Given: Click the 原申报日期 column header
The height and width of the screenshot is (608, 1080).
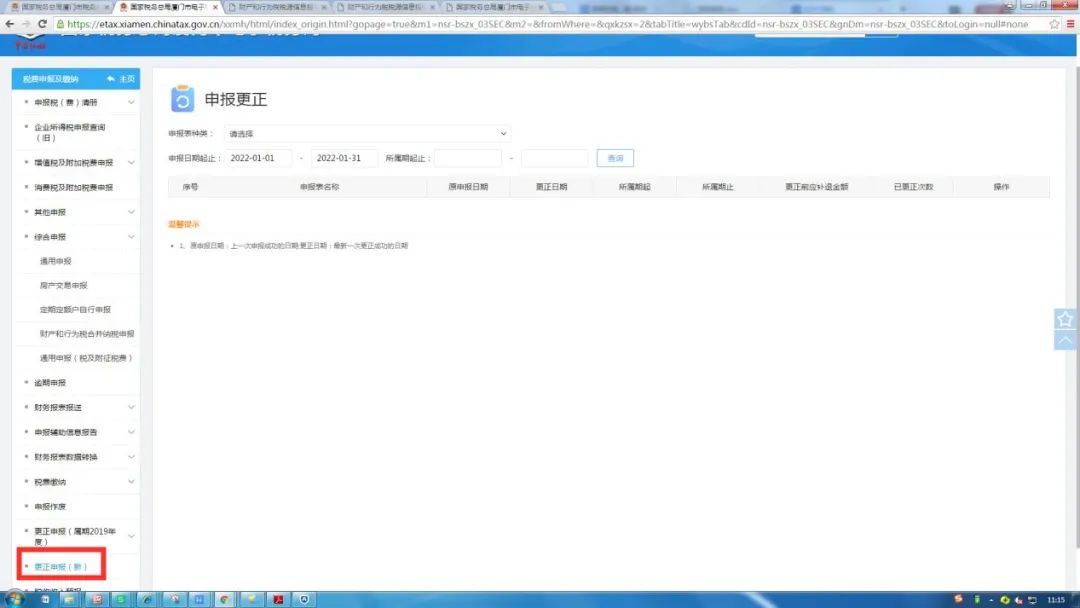Looking at the screenshot, I should (x=468, y=187).
